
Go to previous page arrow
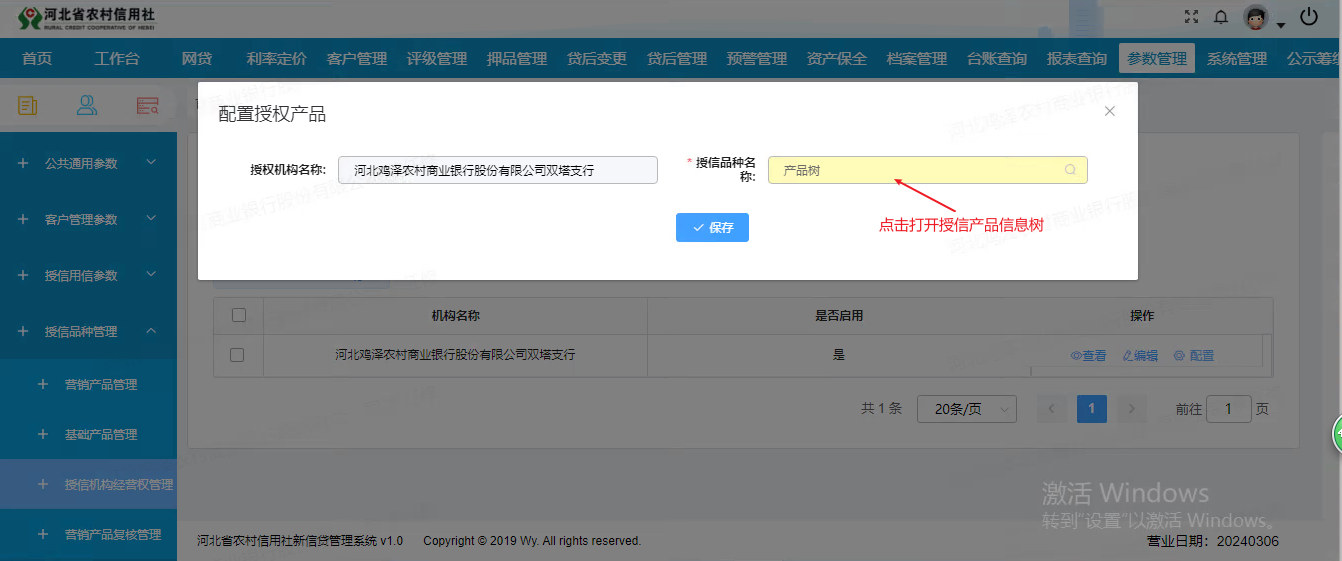click(x=1051, y=408)
